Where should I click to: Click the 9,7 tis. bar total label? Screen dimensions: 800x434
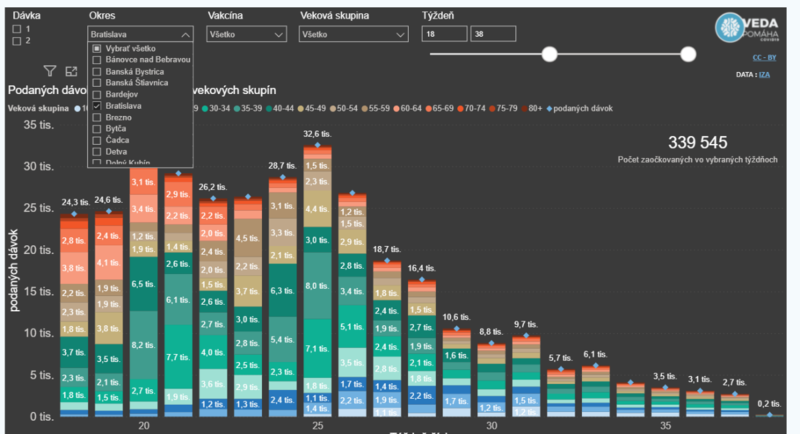pos(526,324)
